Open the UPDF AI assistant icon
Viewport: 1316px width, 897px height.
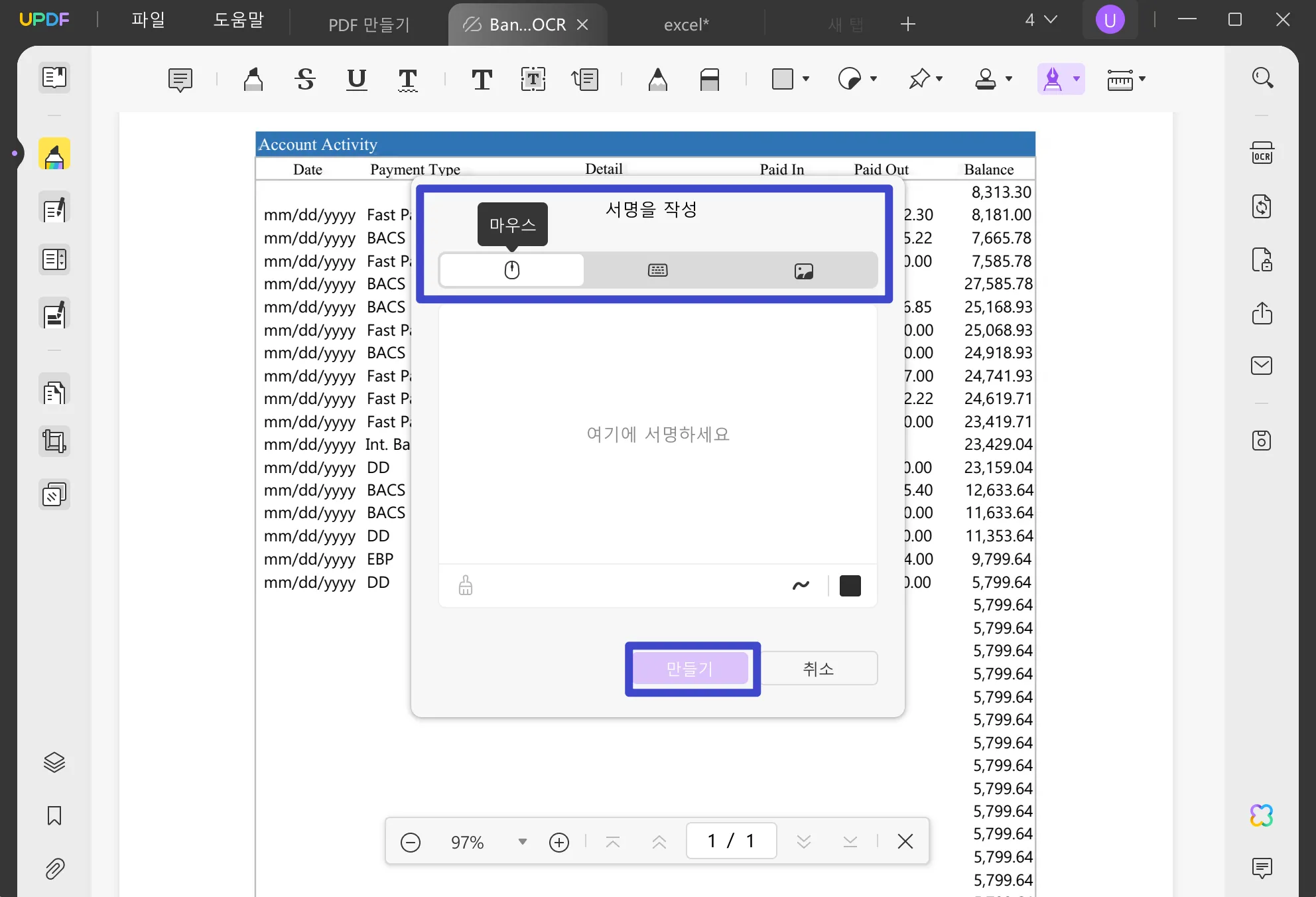click(x=1262, y=815)
